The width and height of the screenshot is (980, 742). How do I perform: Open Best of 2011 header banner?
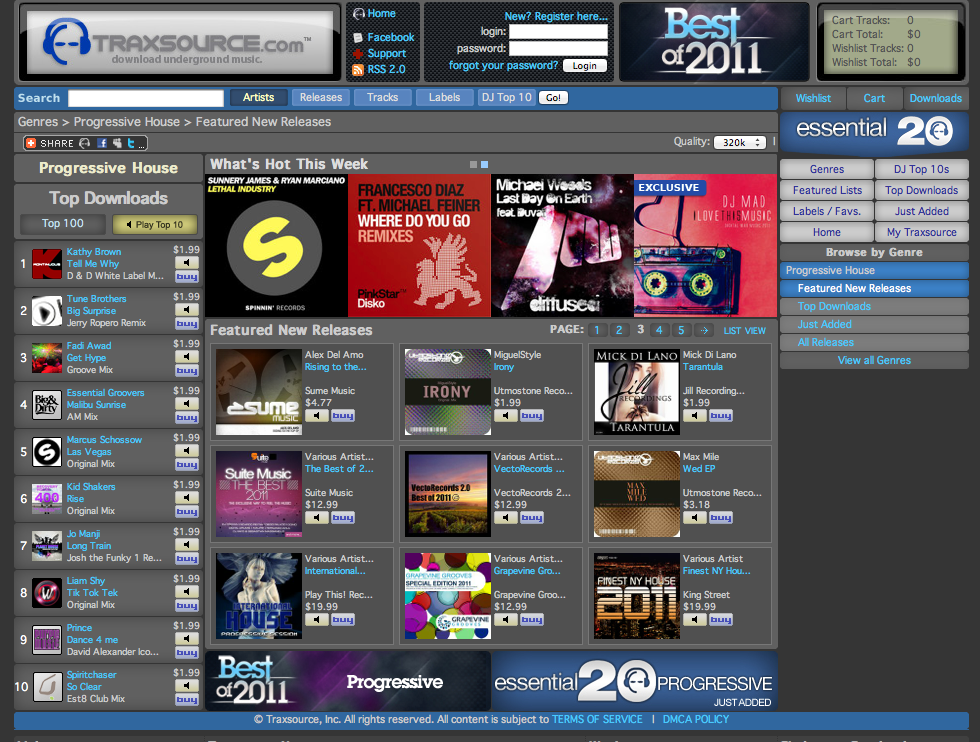click(714, 42)
